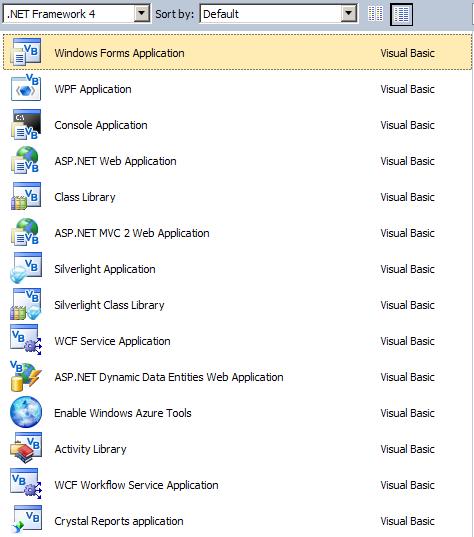Select the WCF Service Application gear icon
This screenshot has width=474, height=537.
click(x=26, y=340)
